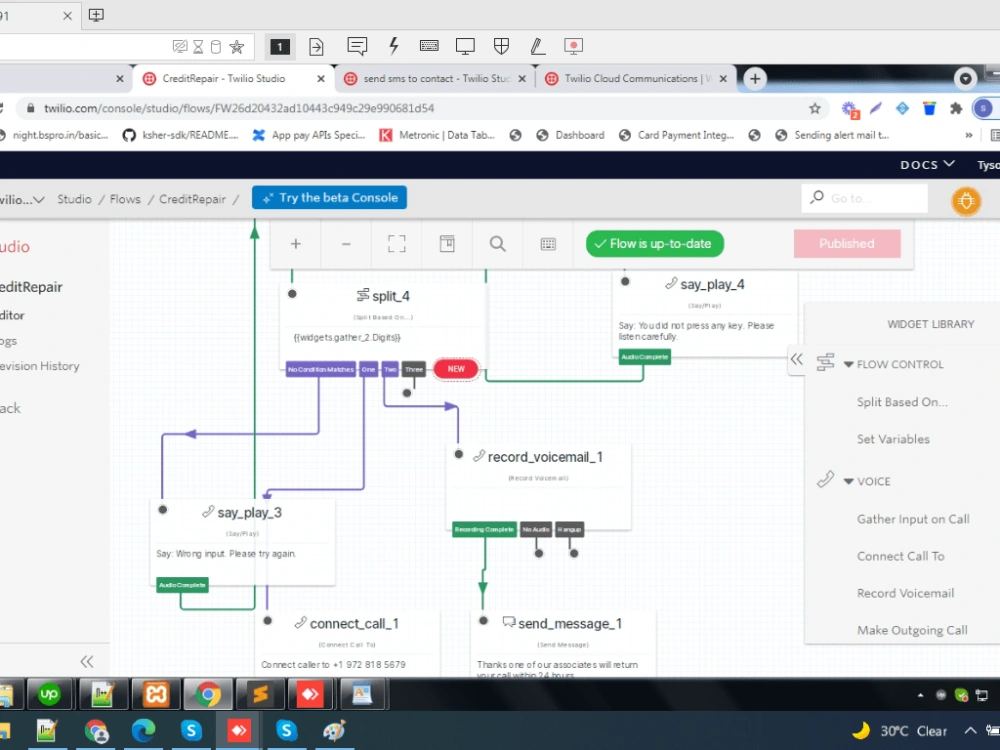Screen dimensions: 1000x750
Task: Click Hangup transition tag
Action: pos(570,529)
